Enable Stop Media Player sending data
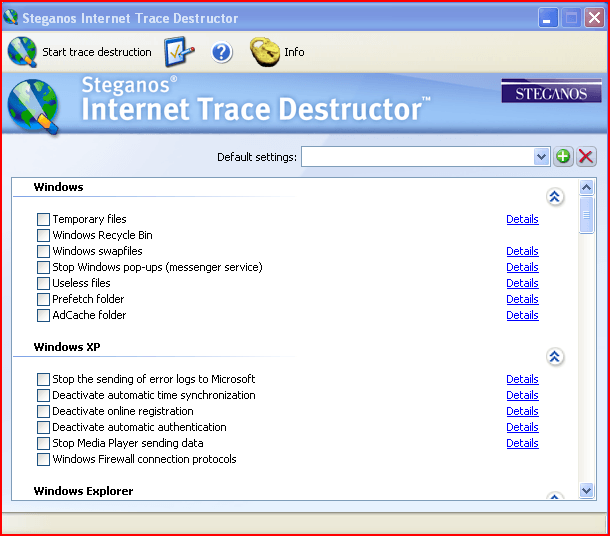 point(43,443)
